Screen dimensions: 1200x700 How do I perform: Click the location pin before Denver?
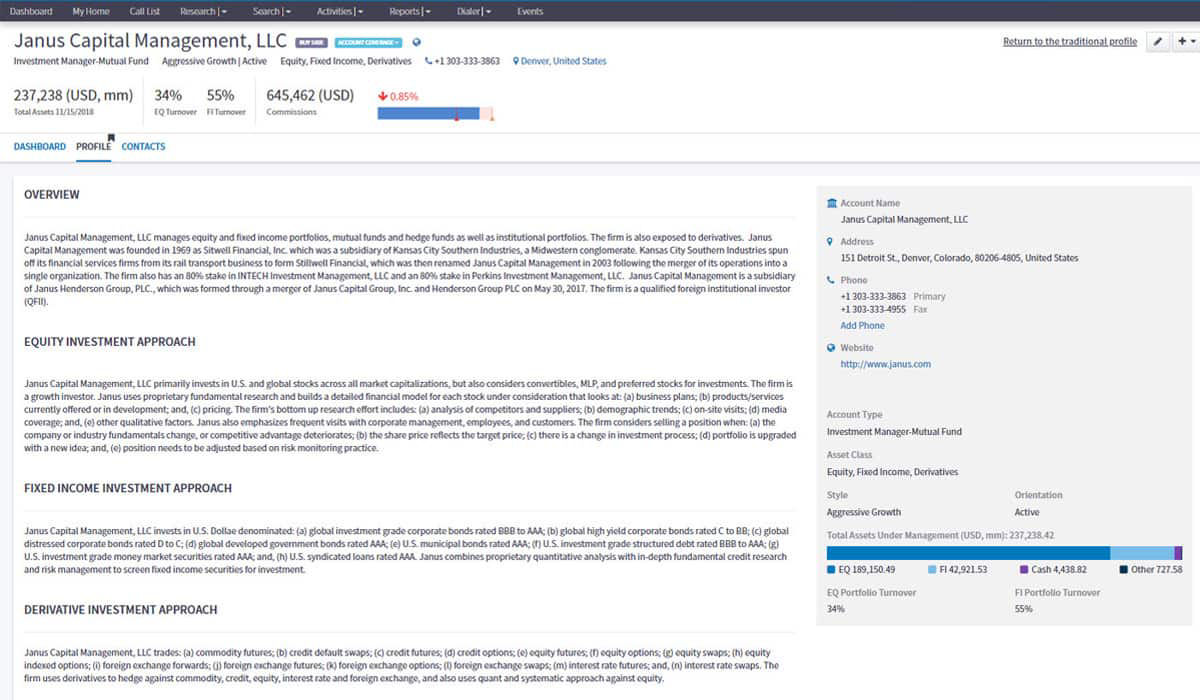[x=516, y=61]
